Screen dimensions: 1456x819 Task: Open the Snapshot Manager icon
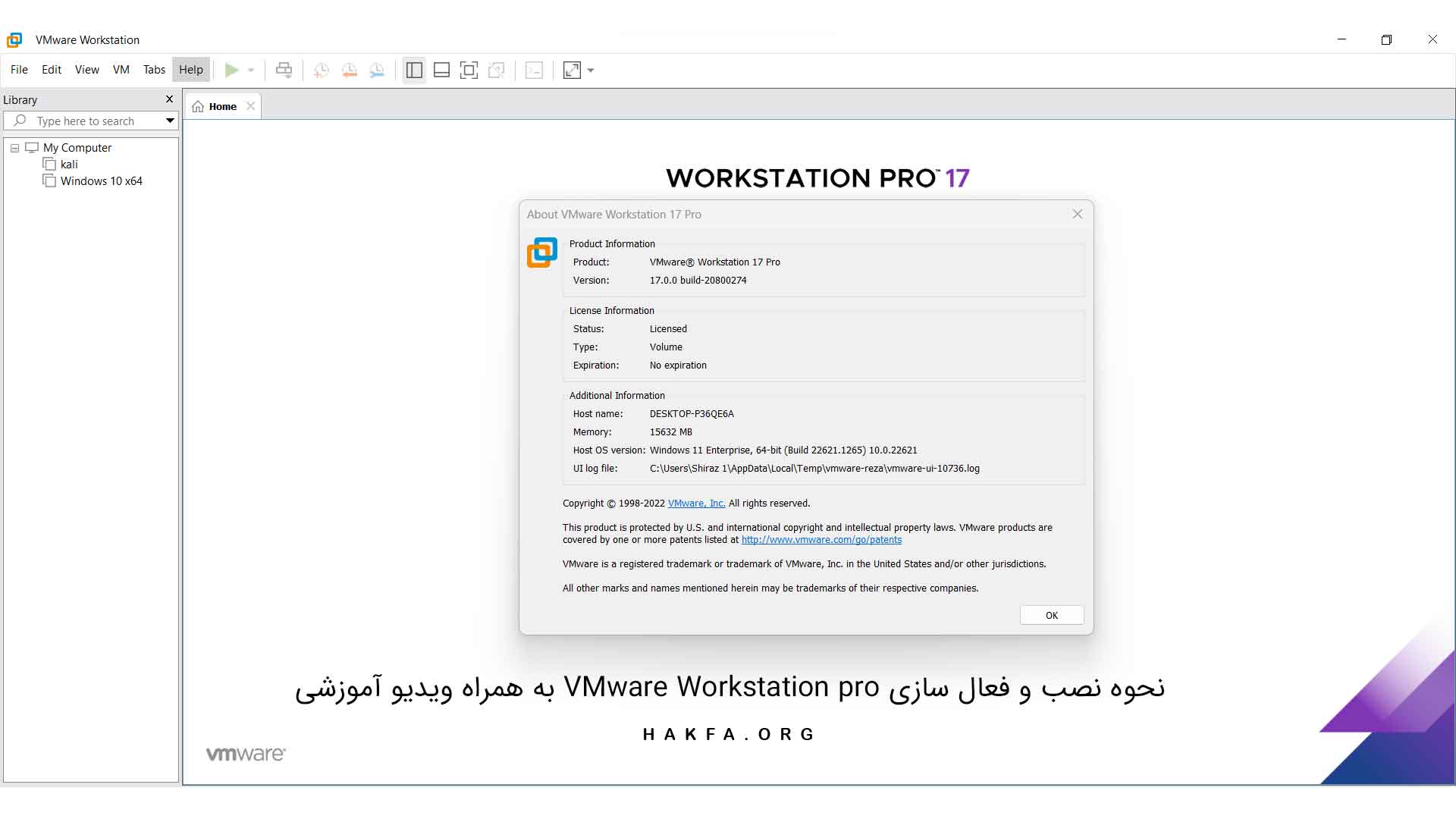tap(377, 71)
